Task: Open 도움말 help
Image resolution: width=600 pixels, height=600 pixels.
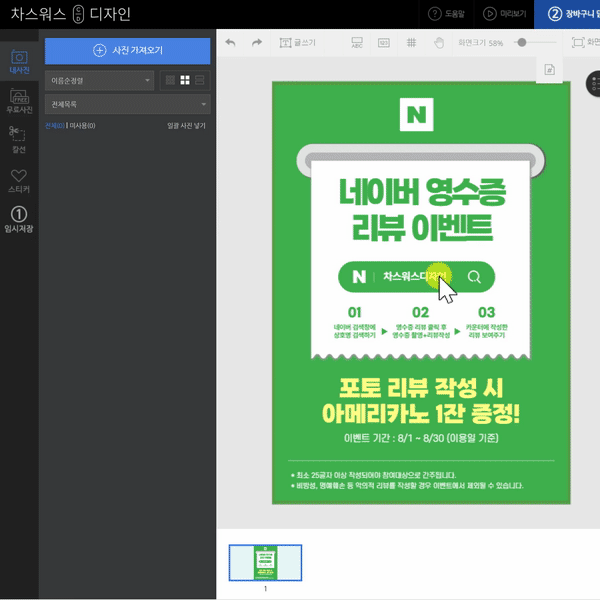Action: [446, 14]
